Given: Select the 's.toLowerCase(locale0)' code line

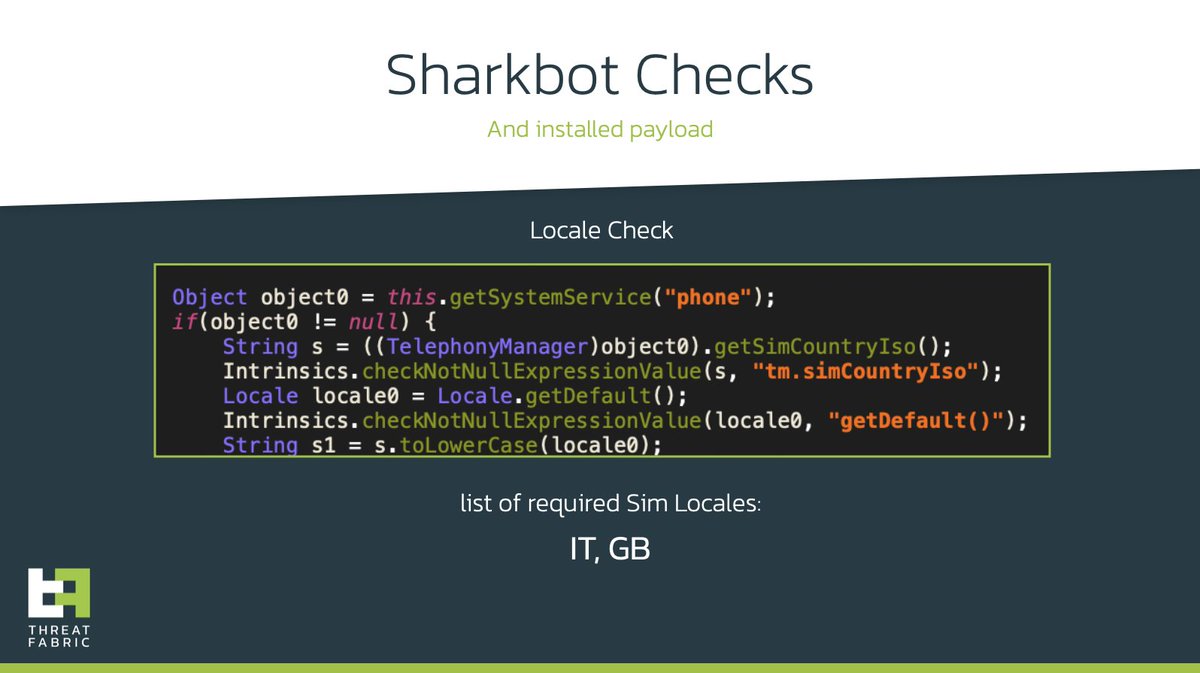Looking at the screenshot, I should [x=442, y=445].
